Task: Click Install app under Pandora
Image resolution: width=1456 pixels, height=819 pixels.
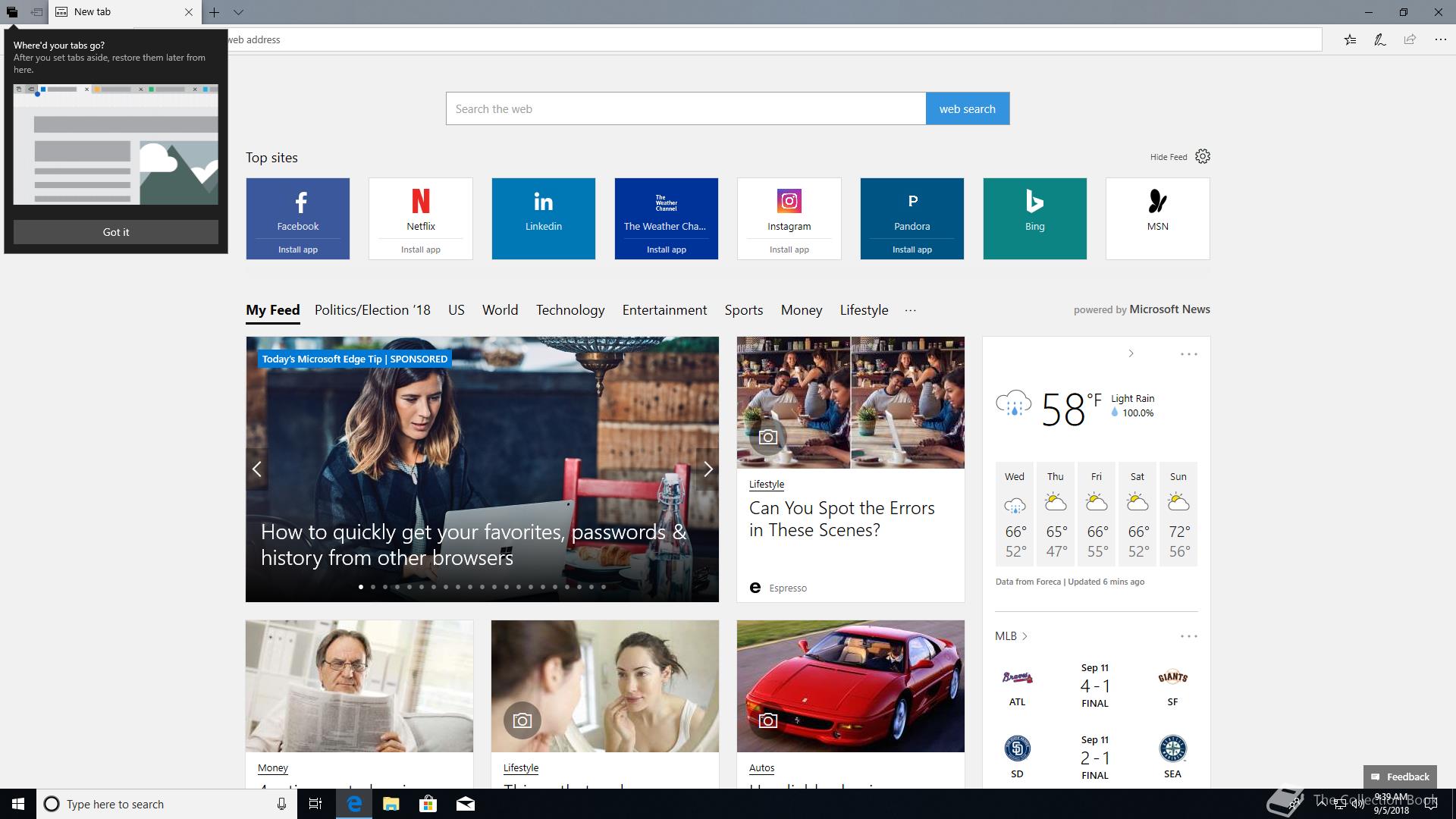Action: (x=912, y=249)
